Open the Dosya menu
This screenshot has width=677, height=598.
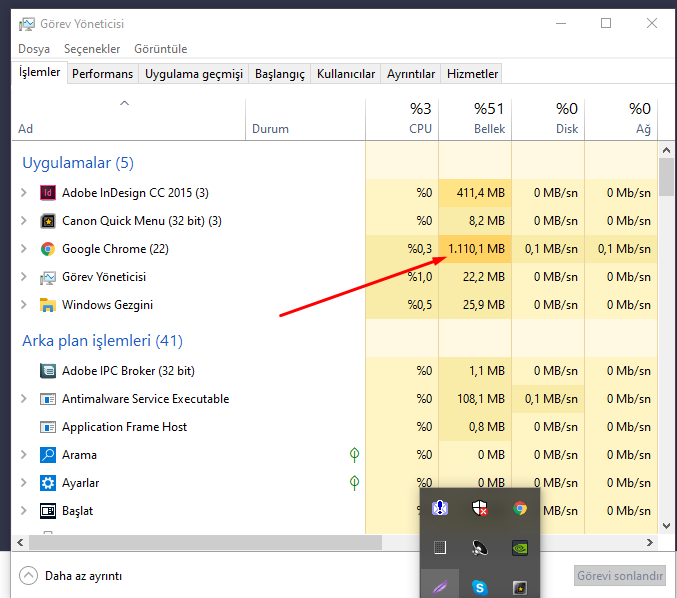pyautogui.click(x=34, y=49)
